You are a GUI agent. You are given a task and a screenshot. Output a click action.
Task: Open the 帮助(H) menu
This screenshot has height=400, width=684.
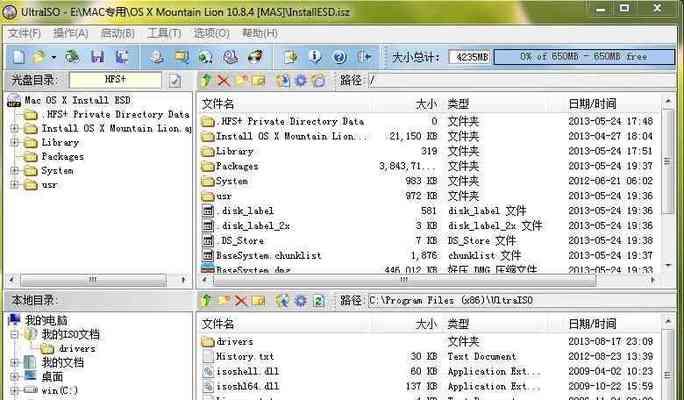tap(260, 33)
